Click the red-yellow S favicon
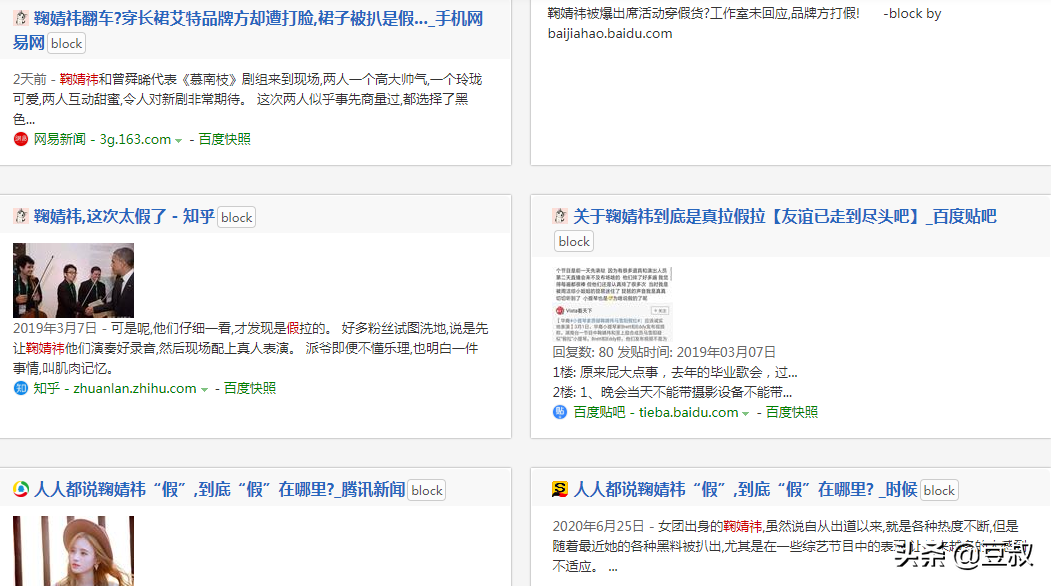 coord(560,489)
